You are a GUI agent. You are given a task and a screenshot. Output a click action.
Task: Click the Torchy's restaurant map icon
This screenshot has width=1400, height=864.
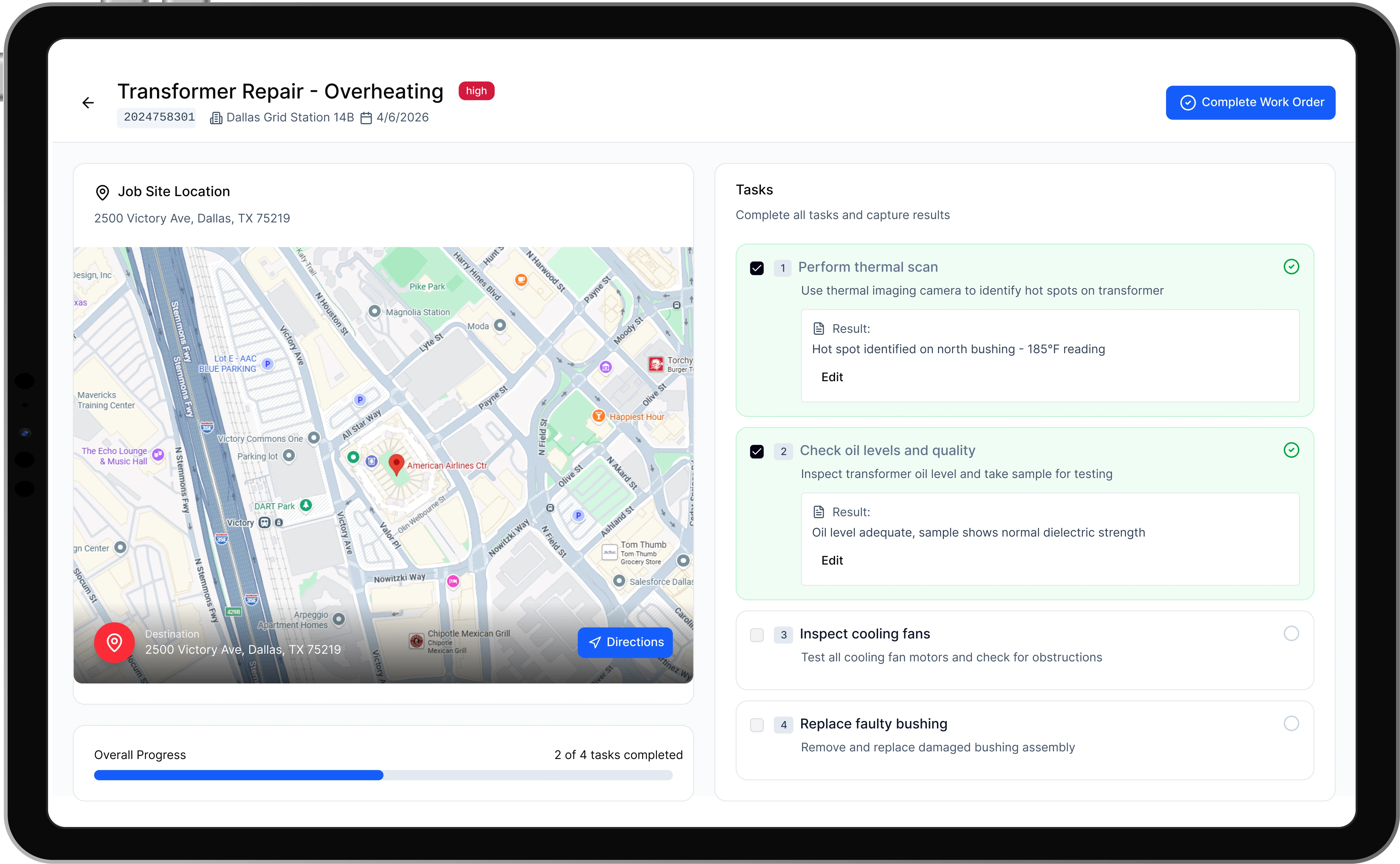(656, 363)
